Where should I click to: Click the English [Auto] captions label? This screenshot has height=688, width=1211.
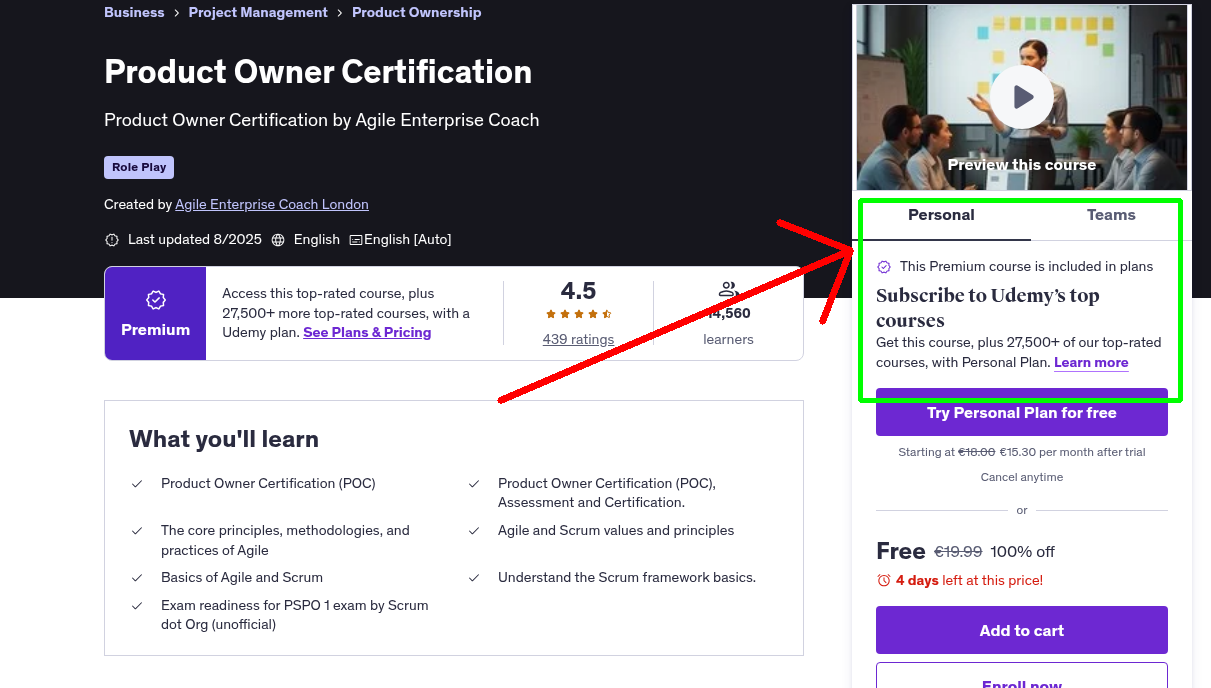pos(407,240)
